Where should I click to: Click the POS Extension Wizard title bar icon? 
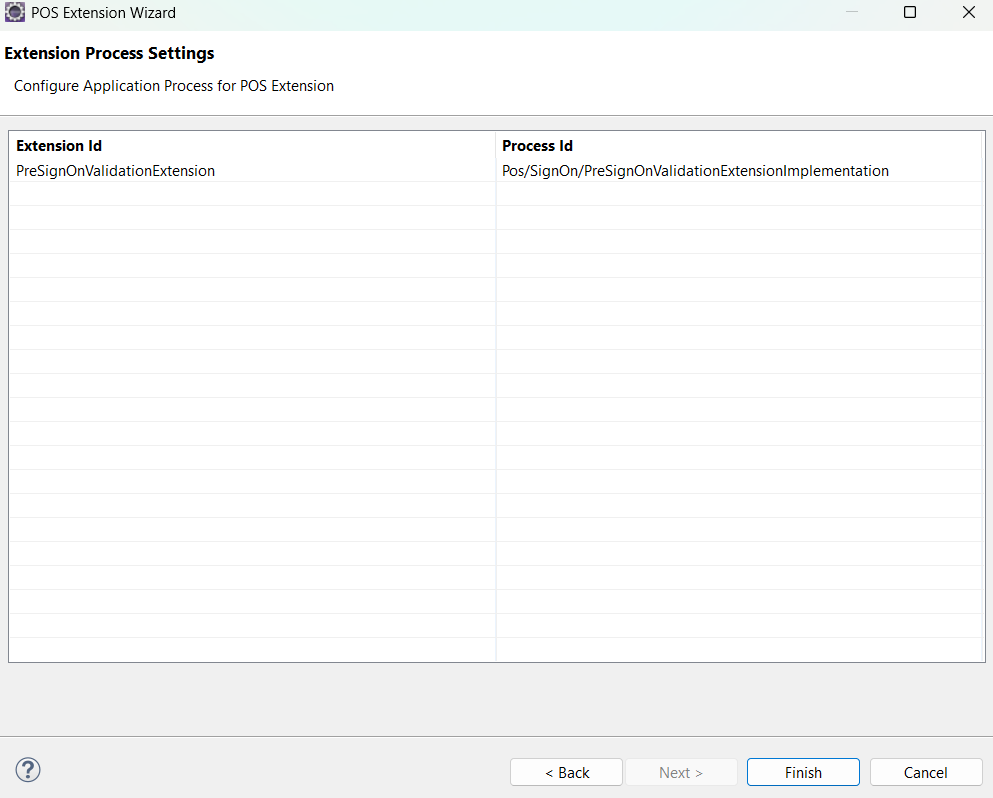[16, 12]
